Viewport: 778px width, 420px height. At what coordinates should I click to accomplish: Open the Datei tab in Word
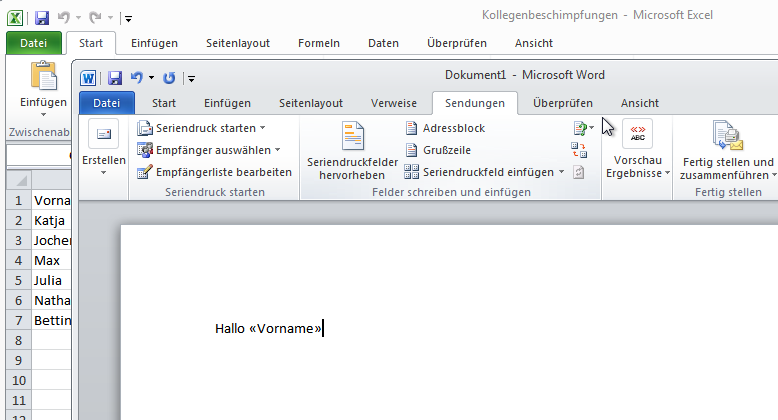tap(107, 103)
